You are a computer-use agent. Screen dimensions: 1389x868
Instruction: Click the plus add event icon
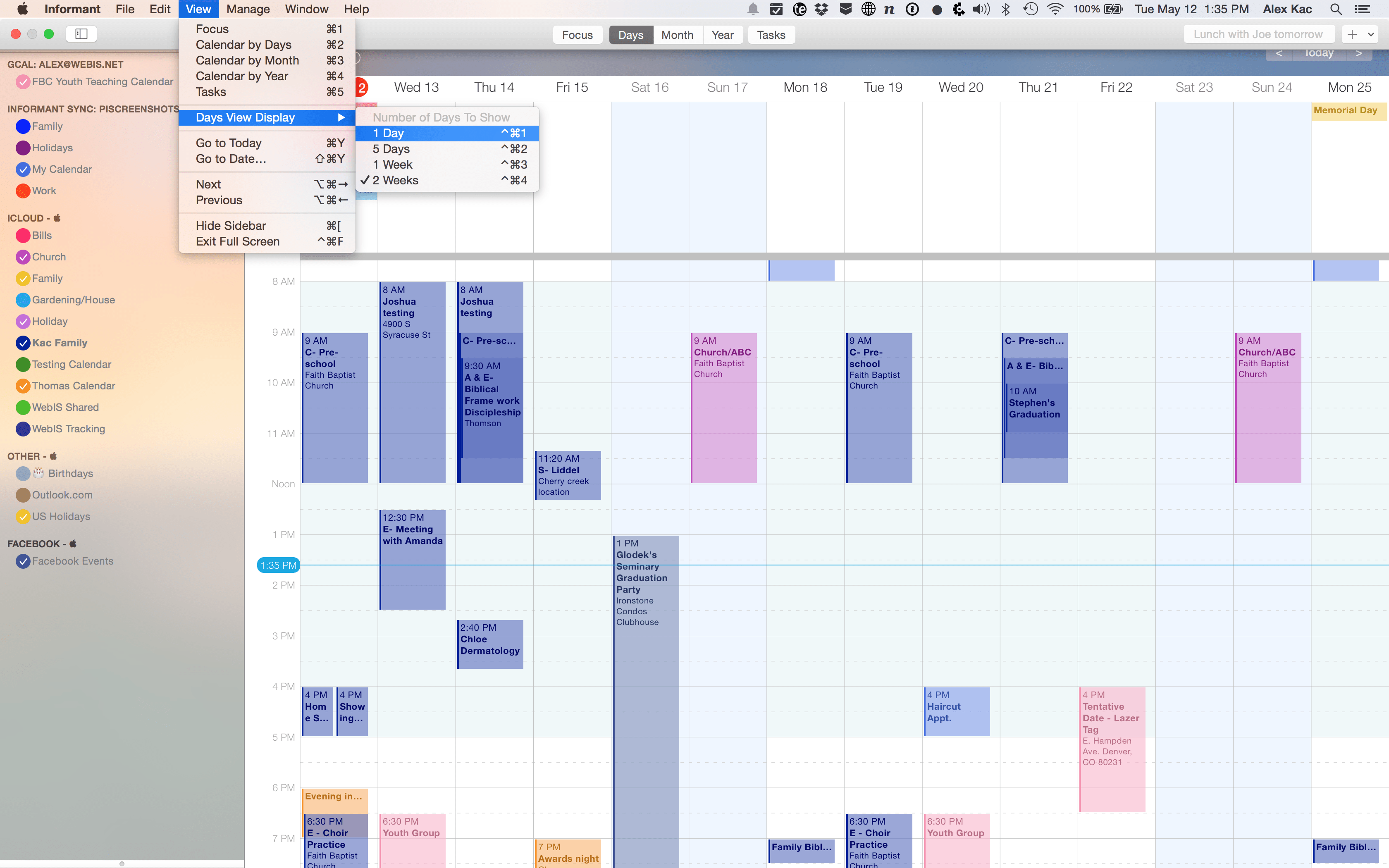(x=1352, y=34)
